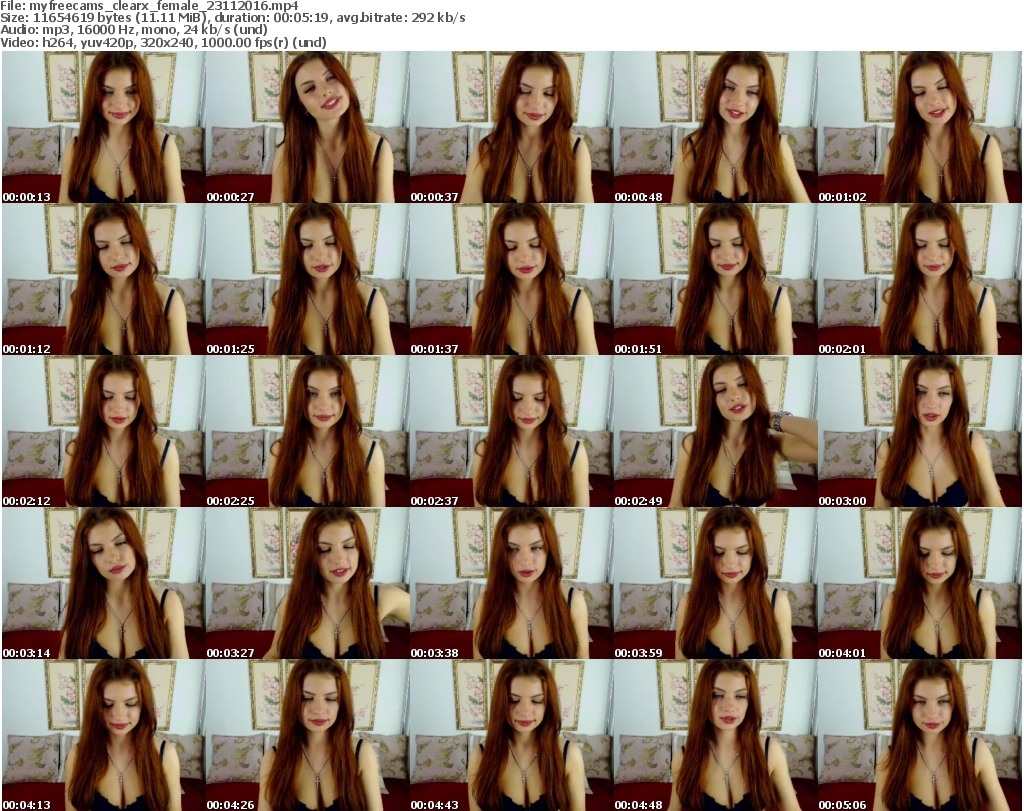Select the thumbnail frame at 00:00:48

pyautogui.click(x=715, y=127)
